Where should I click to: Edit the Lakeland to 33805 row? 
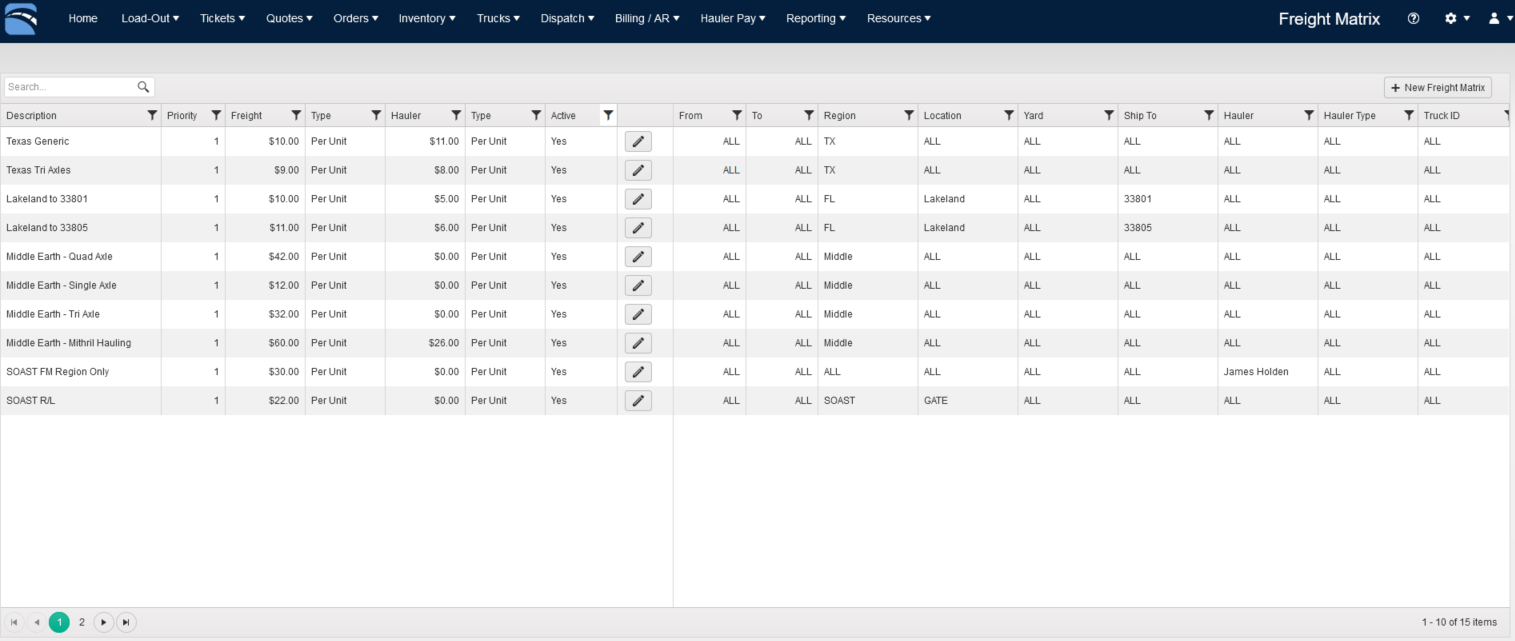[637, 228]
